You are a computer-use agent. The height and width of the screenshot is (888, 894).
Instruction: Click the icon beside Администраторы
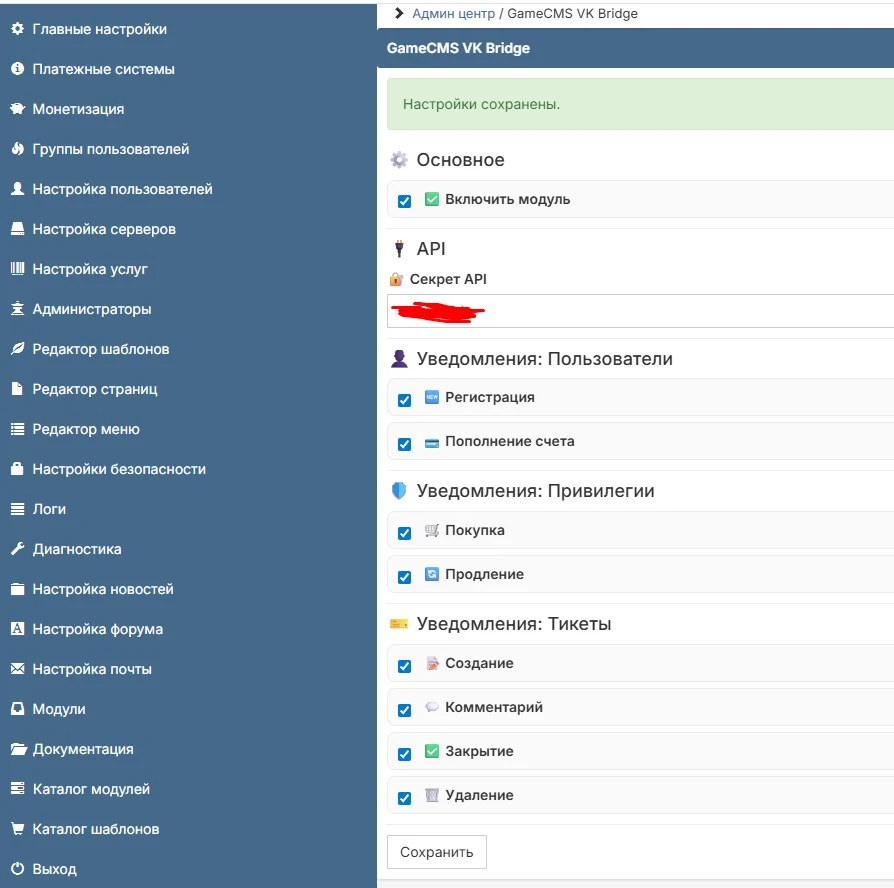click(18, 309)
